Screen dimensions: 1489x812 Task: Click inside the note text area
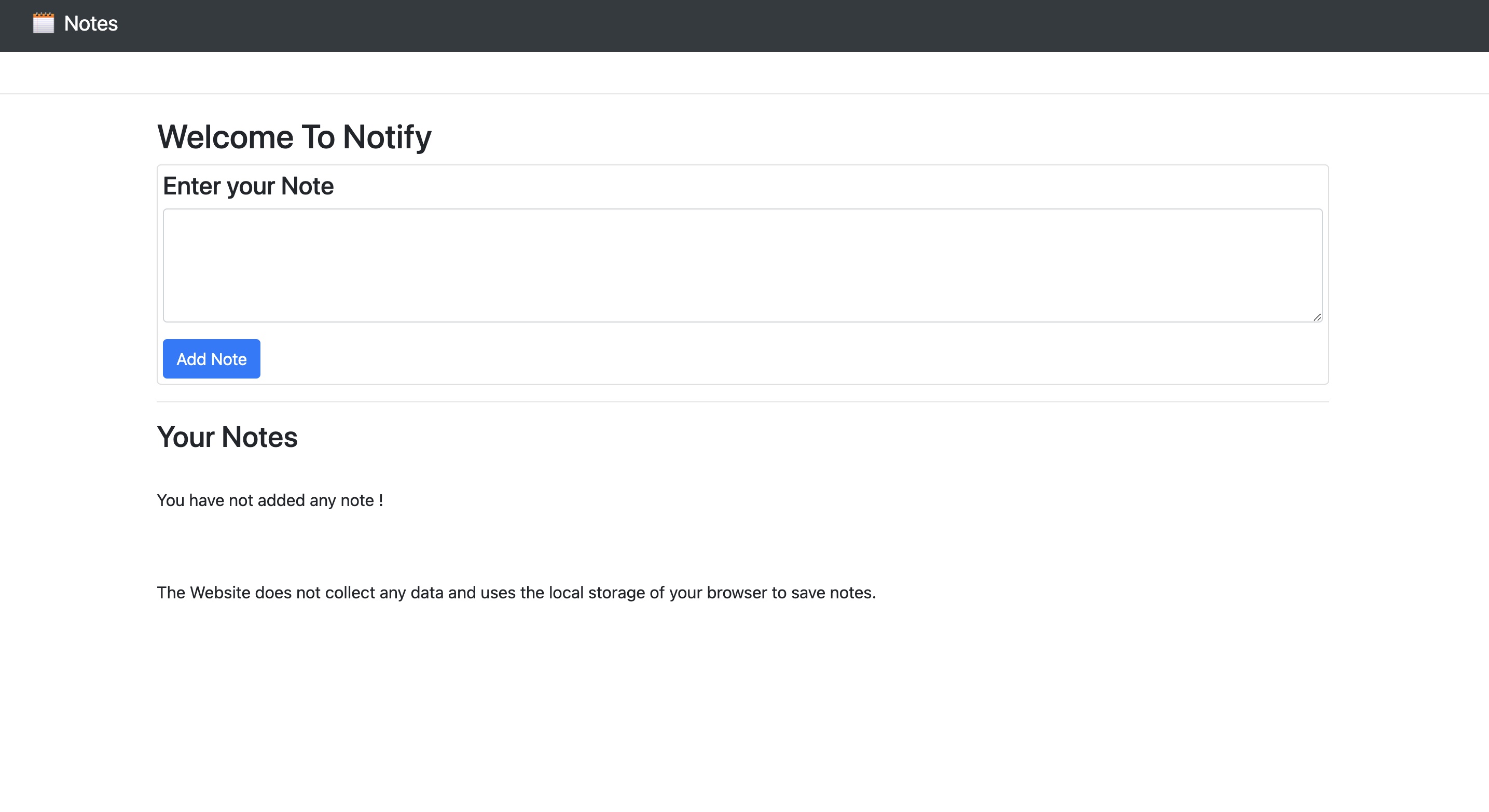pos(743,264)
